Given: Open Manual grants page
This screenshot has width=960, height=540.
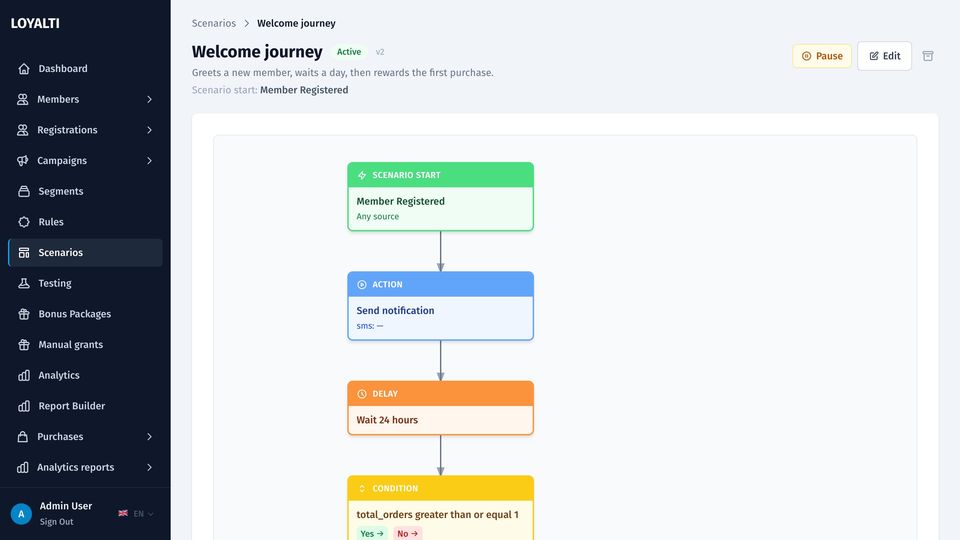Looking at the screenshot, I should [85, 344].
